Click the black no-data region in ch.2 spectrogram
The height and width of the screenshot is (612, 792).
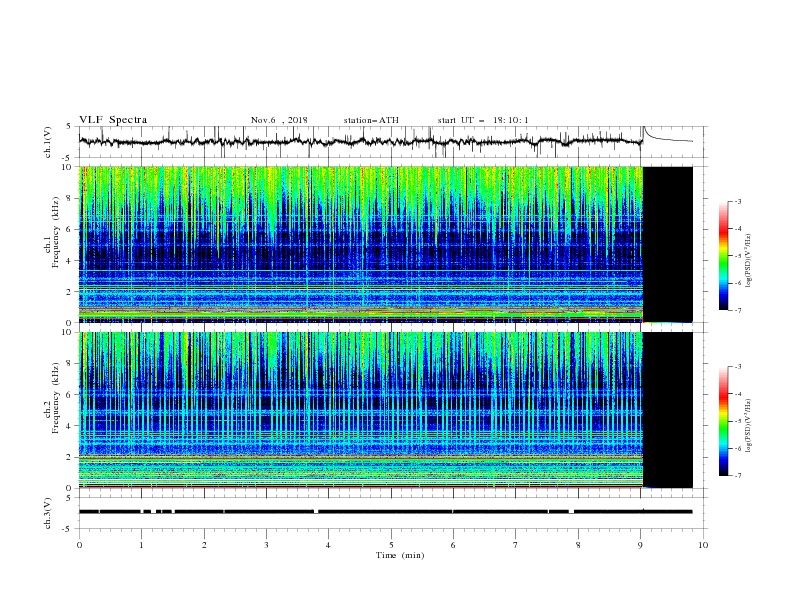[x=667, y=410]
